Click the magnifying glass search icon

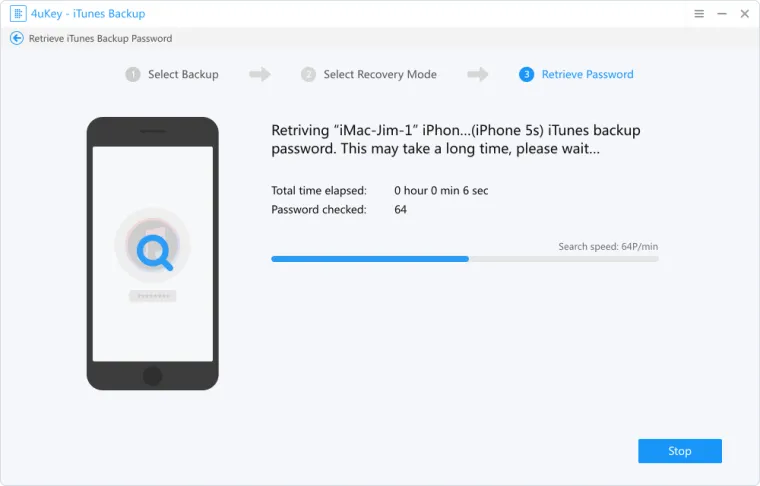[154, 252]
